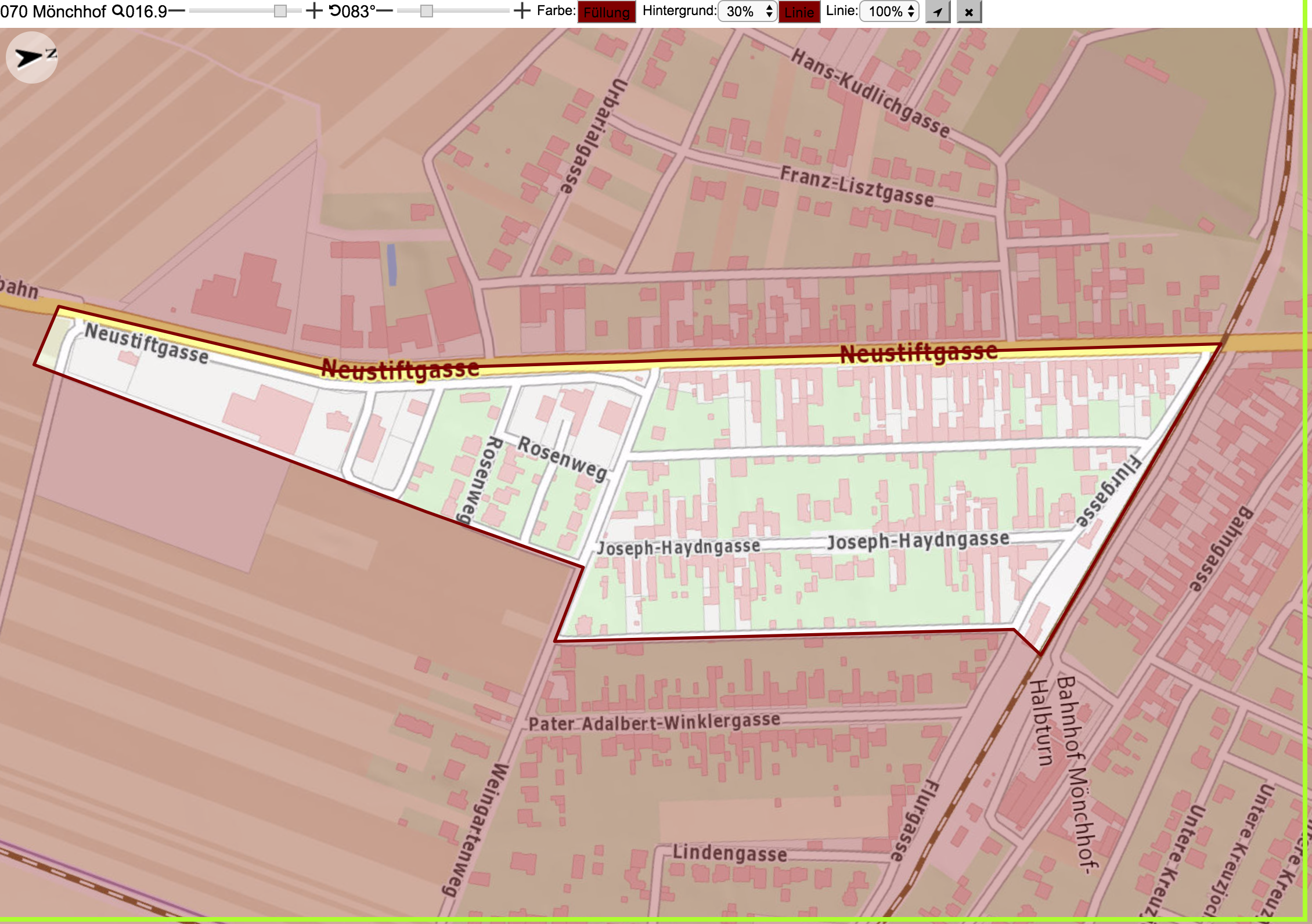Screen dimensions: 1312x924
Task: Click the 070 Mönchhof title label
Action: pyautogui.click(x=53, y=11)
